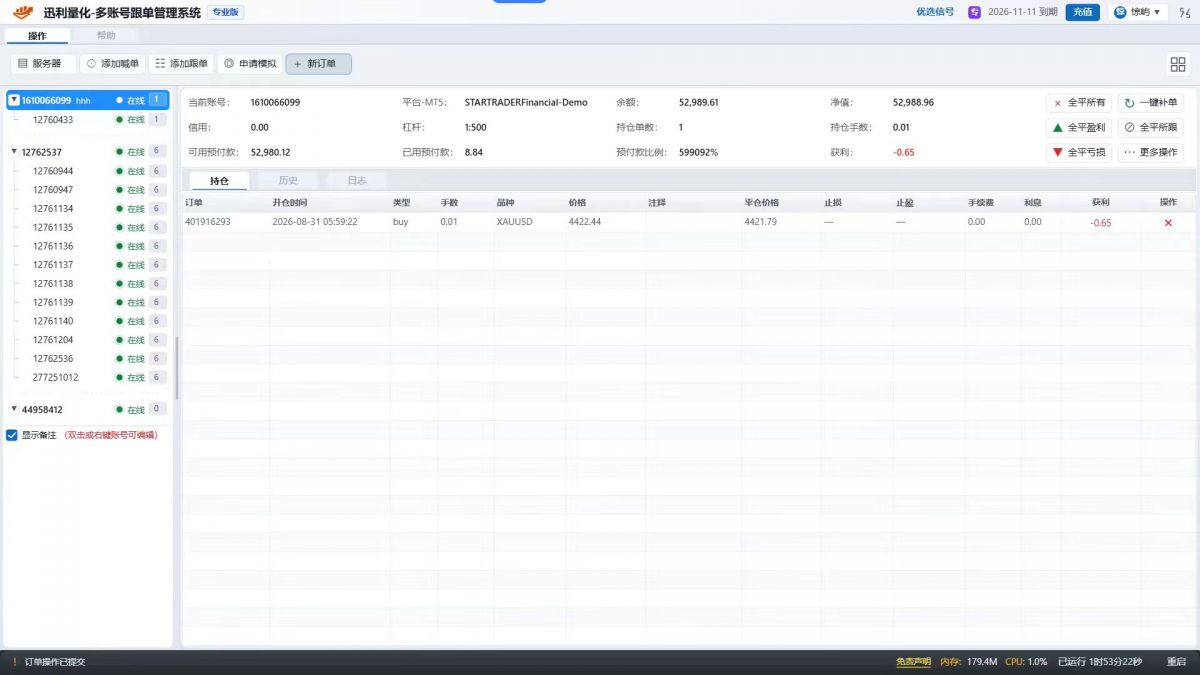Click 申请模拟 to request a demo account

coord(250,63)
